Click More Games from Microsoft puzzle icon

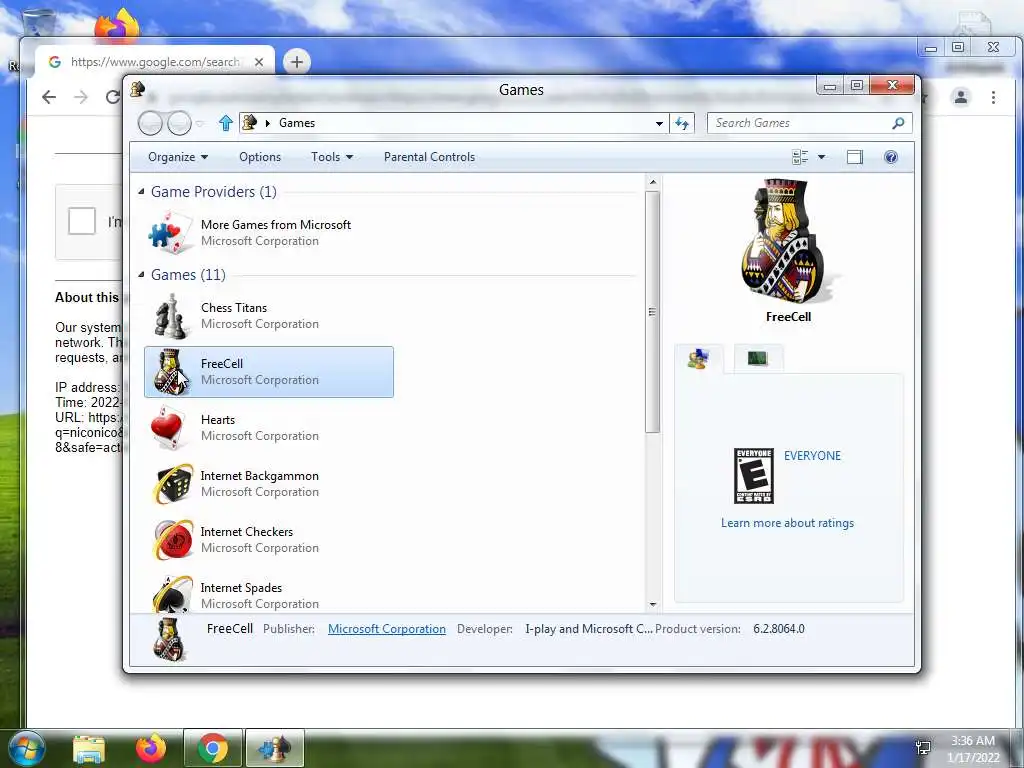coord(170,232)
